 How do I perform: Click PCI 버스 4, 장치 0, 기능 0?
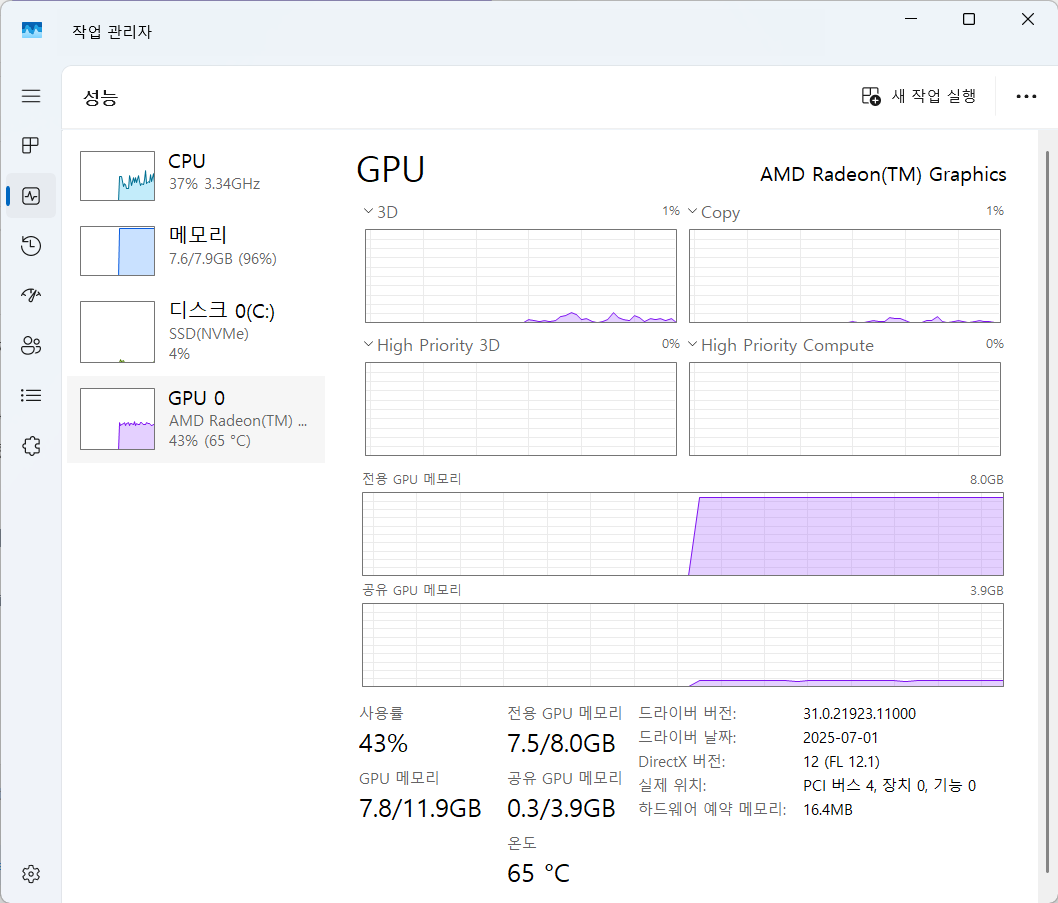click(889, 786)
